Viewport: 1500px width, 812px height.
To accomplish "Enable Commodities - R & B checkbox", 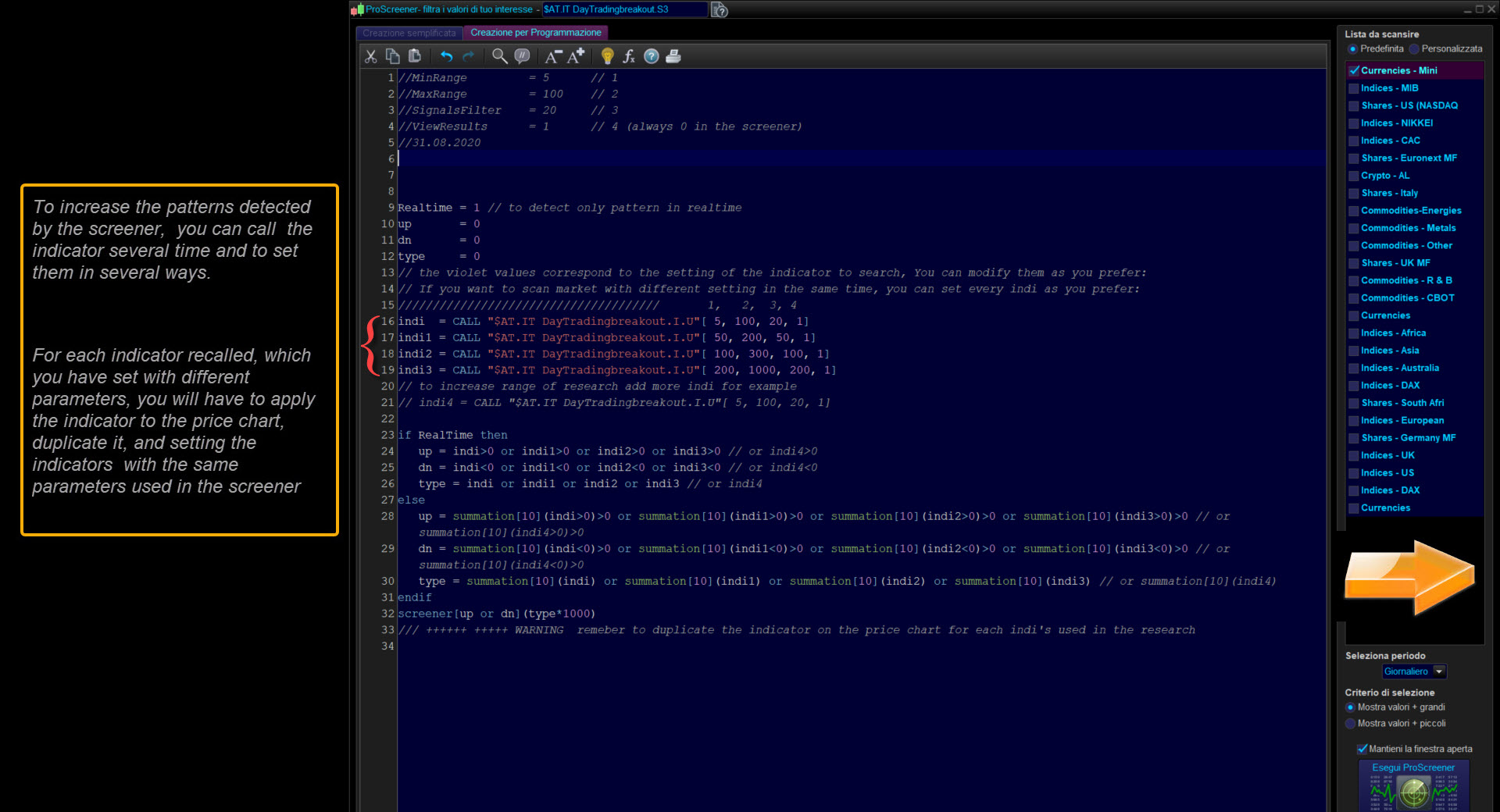I will point(1354,280).
